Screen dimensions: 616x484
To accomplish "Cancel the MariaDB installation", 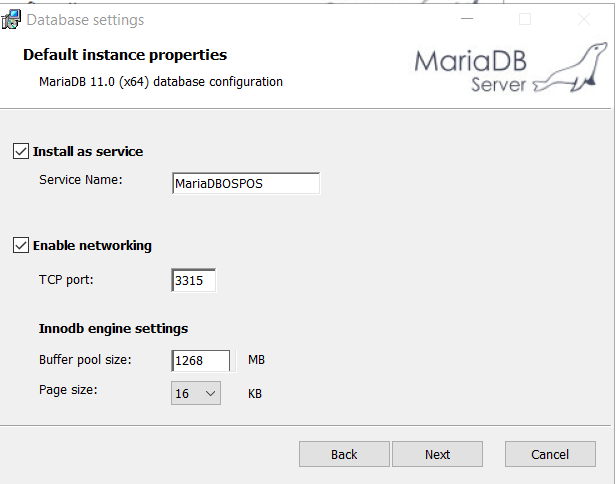I will pos(550,454).
